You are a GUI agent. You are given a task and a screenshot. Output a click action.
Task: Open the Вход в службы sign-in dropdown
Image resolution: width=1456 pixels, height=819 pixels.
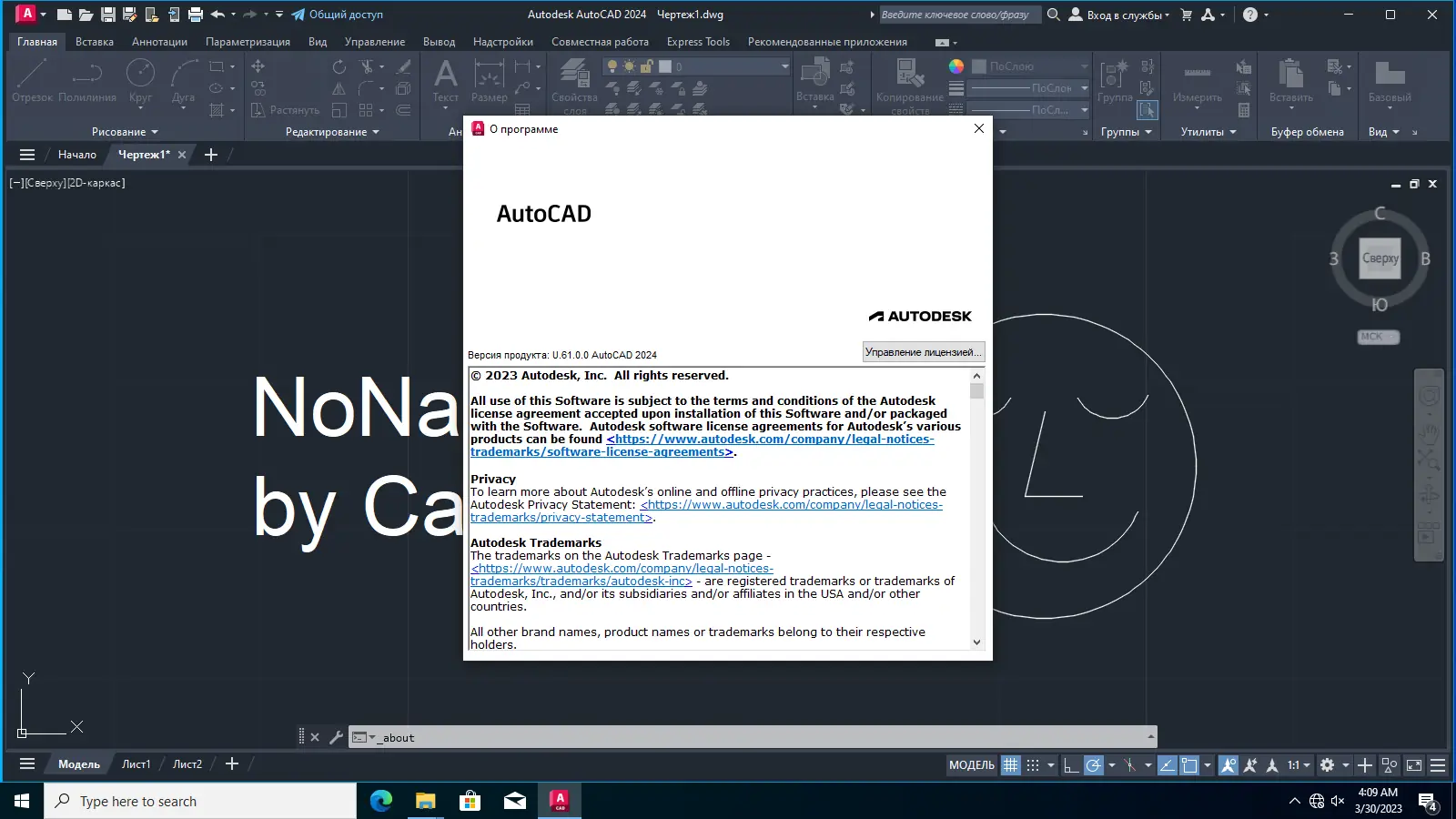(x=1119, y=15)
